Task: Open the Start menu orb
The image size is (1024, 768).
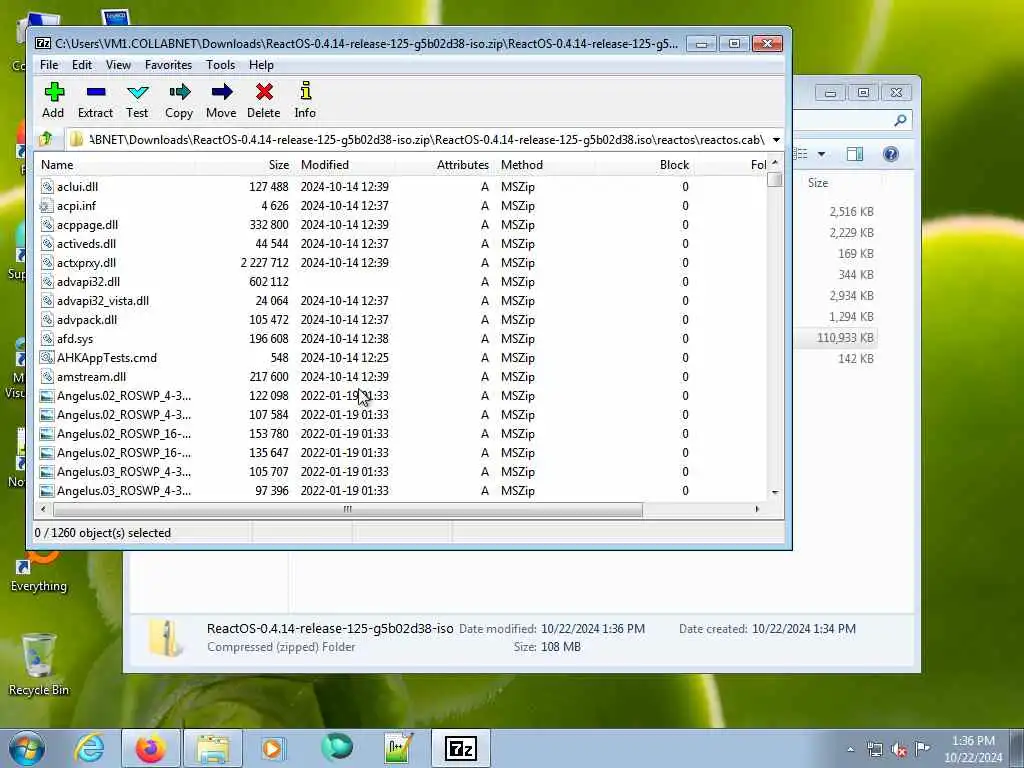Action: coord(27,748)
